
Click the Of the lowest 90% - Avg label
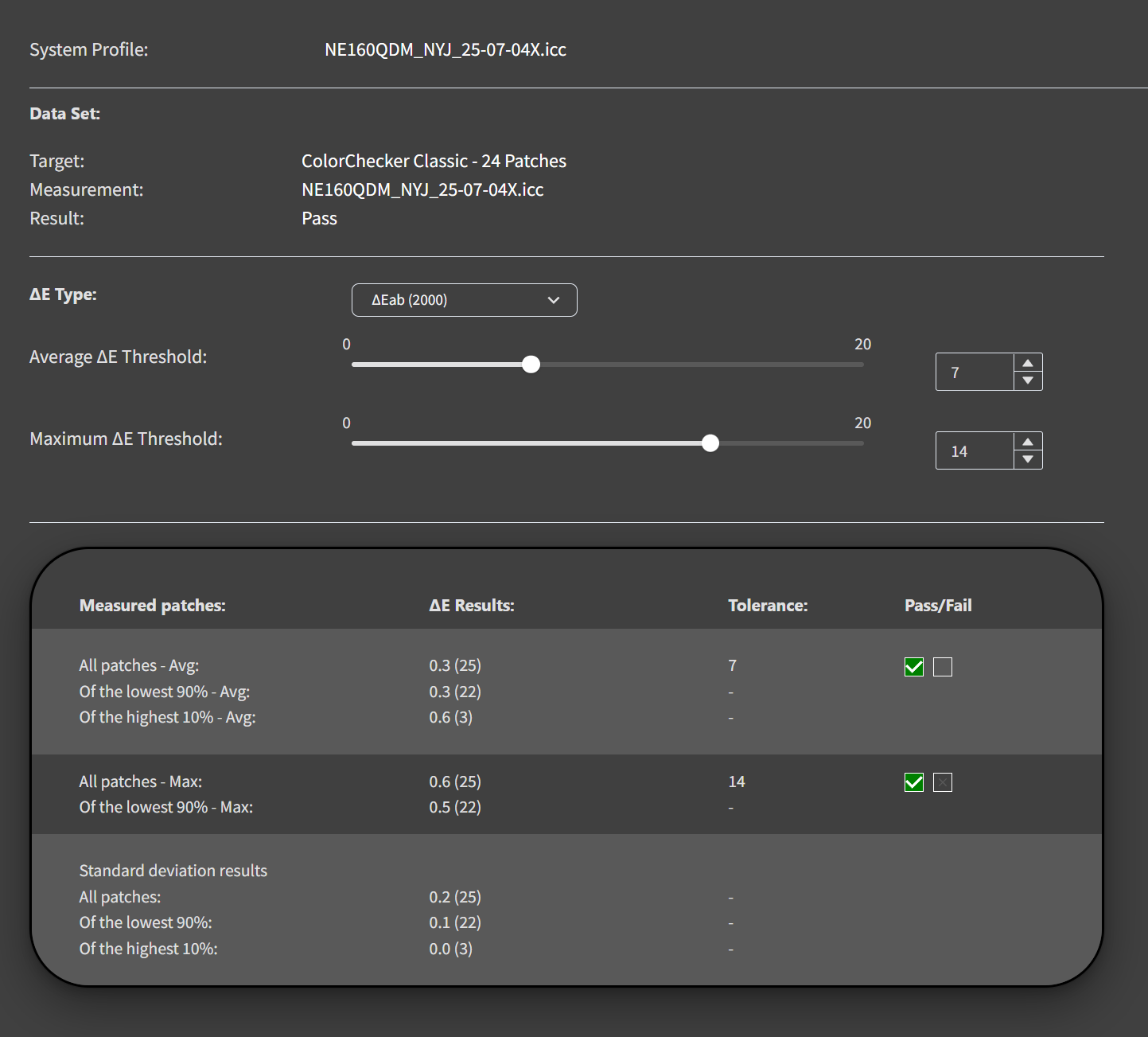pos(165,692)
